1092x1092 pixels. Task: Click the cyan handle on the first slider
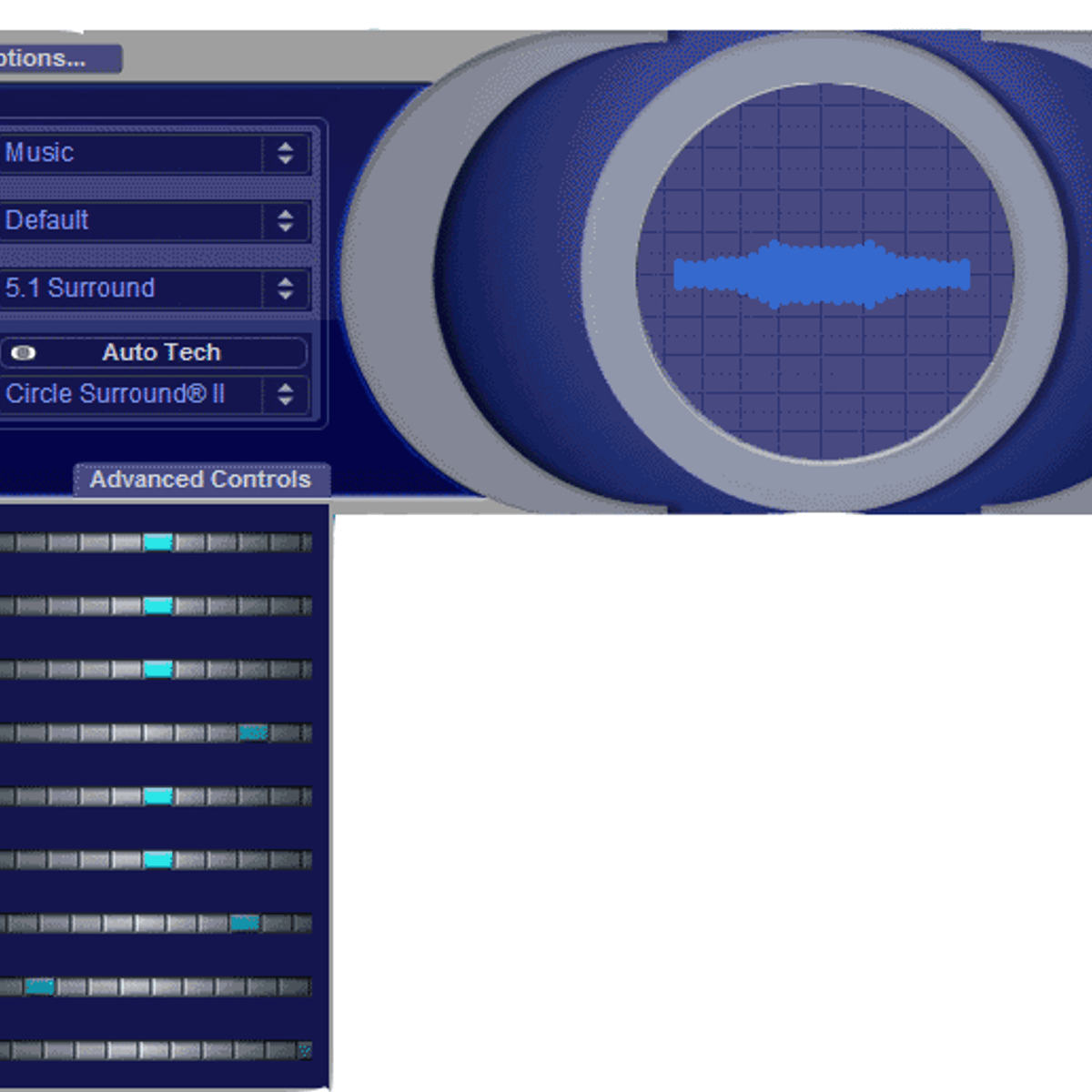(x=157, y=543)
